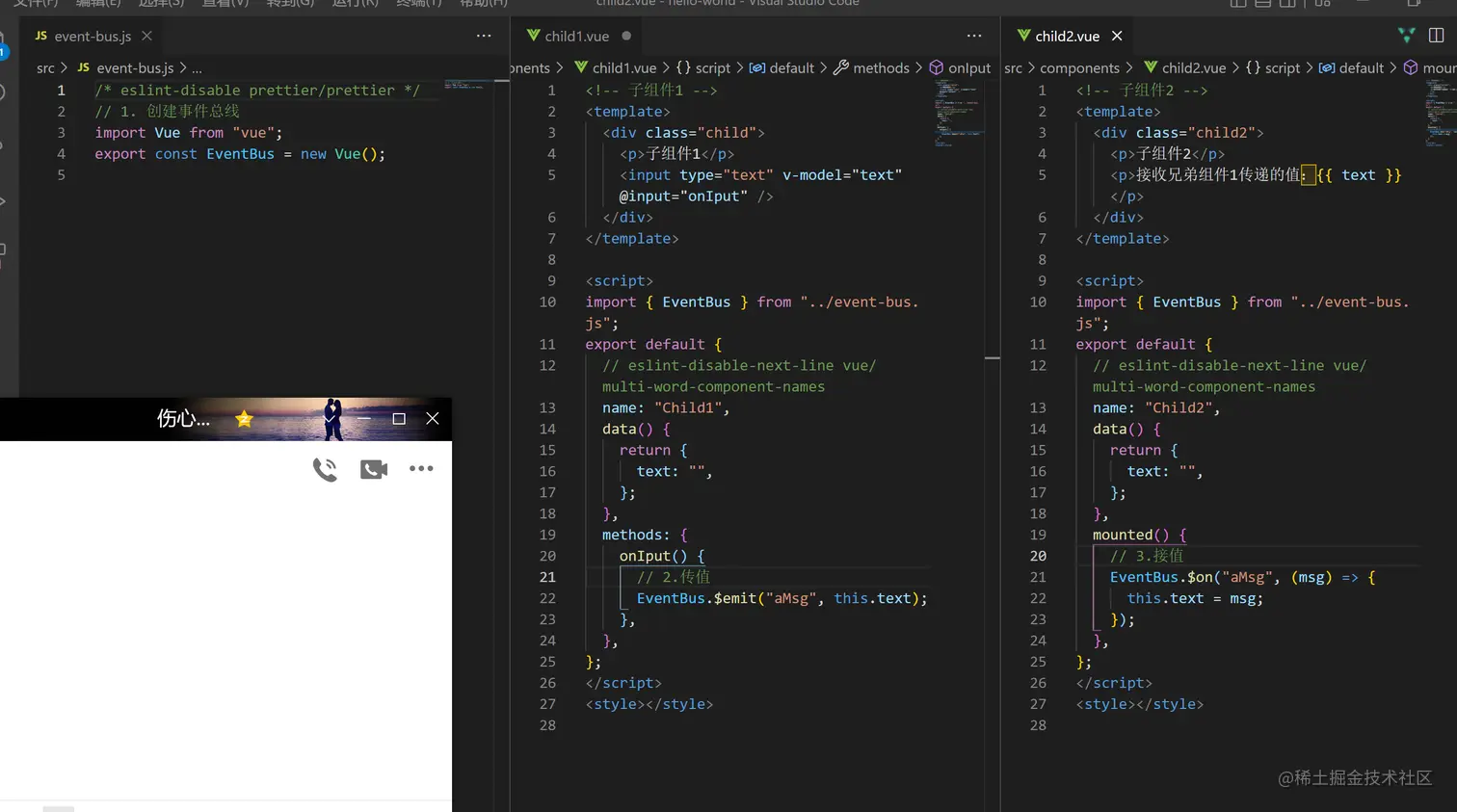Viewport: 1457px width, 812px height.
Task: Click the '<!-- 子组件1 -->' comment line
Action: point(651,91)
